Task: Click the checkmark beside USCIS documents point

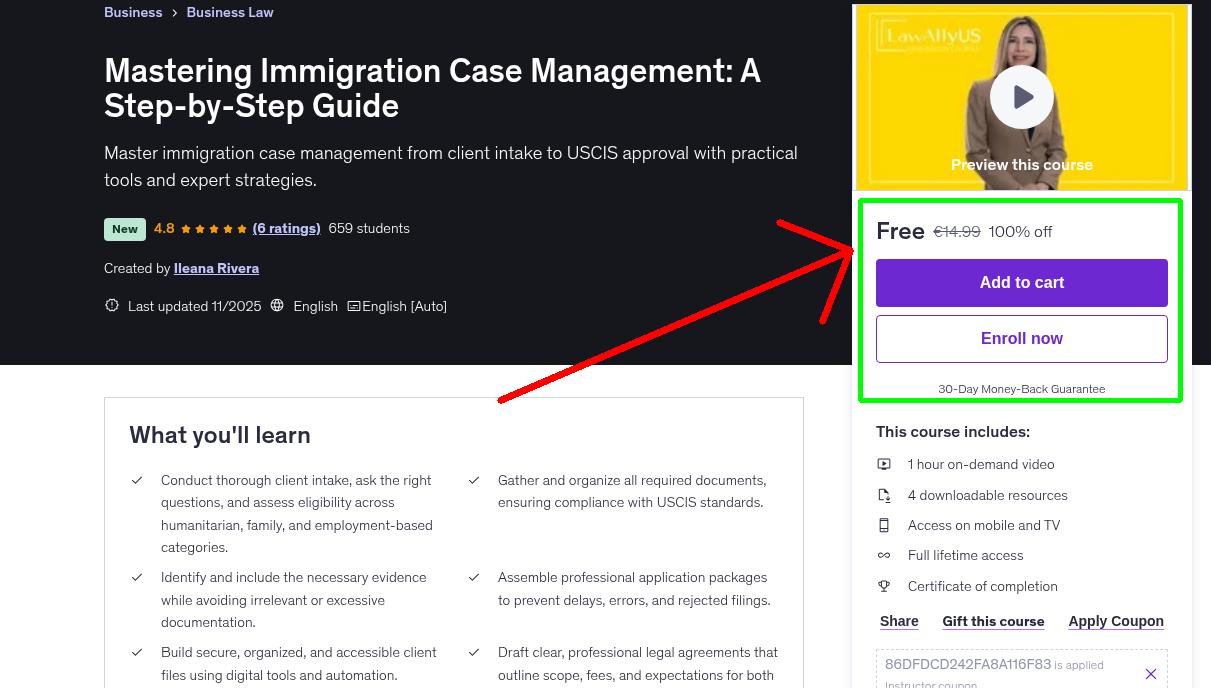Action: (x=473, y=480)
